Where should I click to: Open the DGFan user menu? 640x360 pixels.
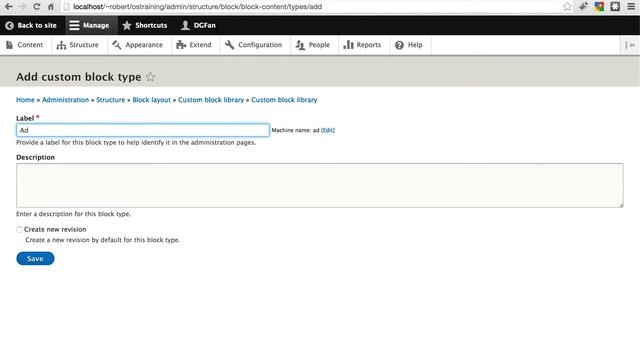point(198,25)
